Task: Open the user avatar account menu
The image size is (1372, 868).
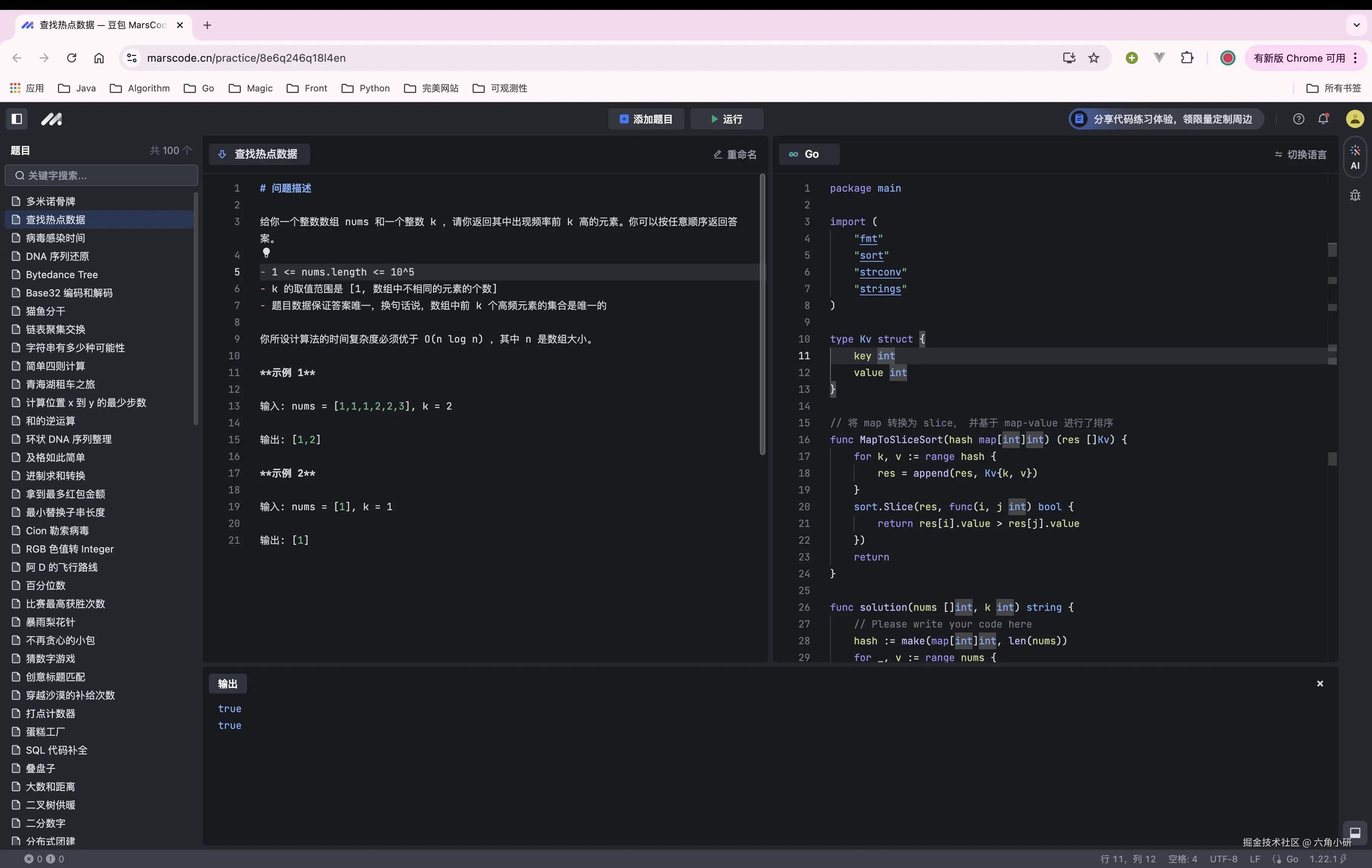Action: point(1355,119)
